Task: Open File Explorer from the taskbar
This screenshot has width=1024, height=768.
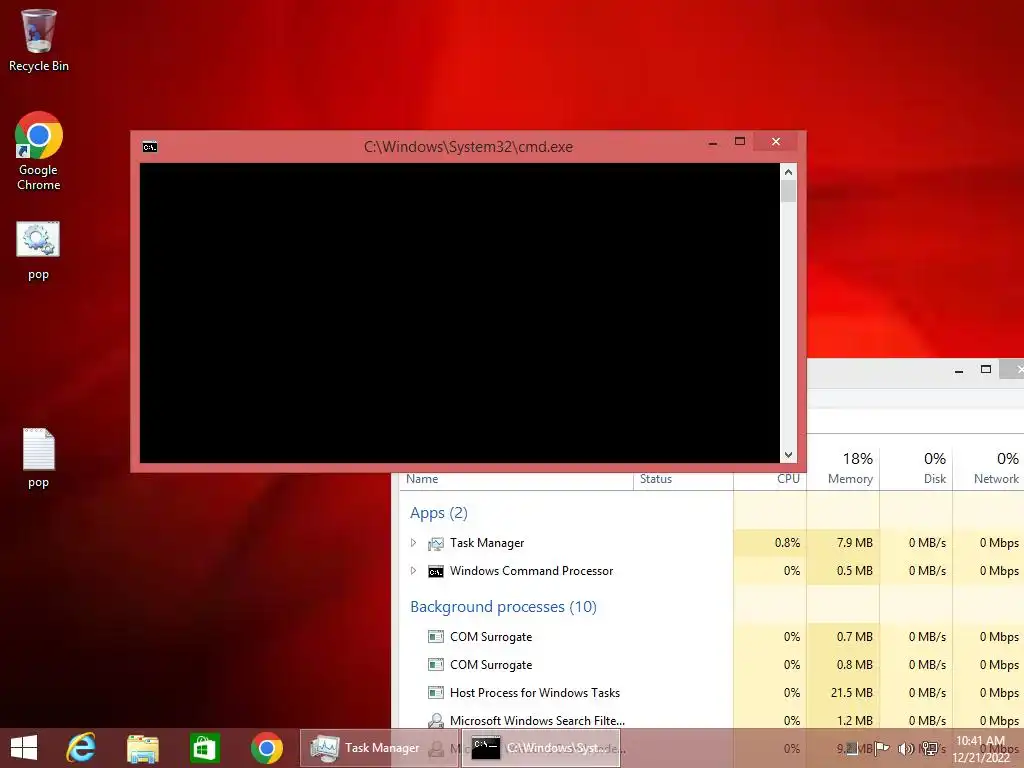Action: 142,748
